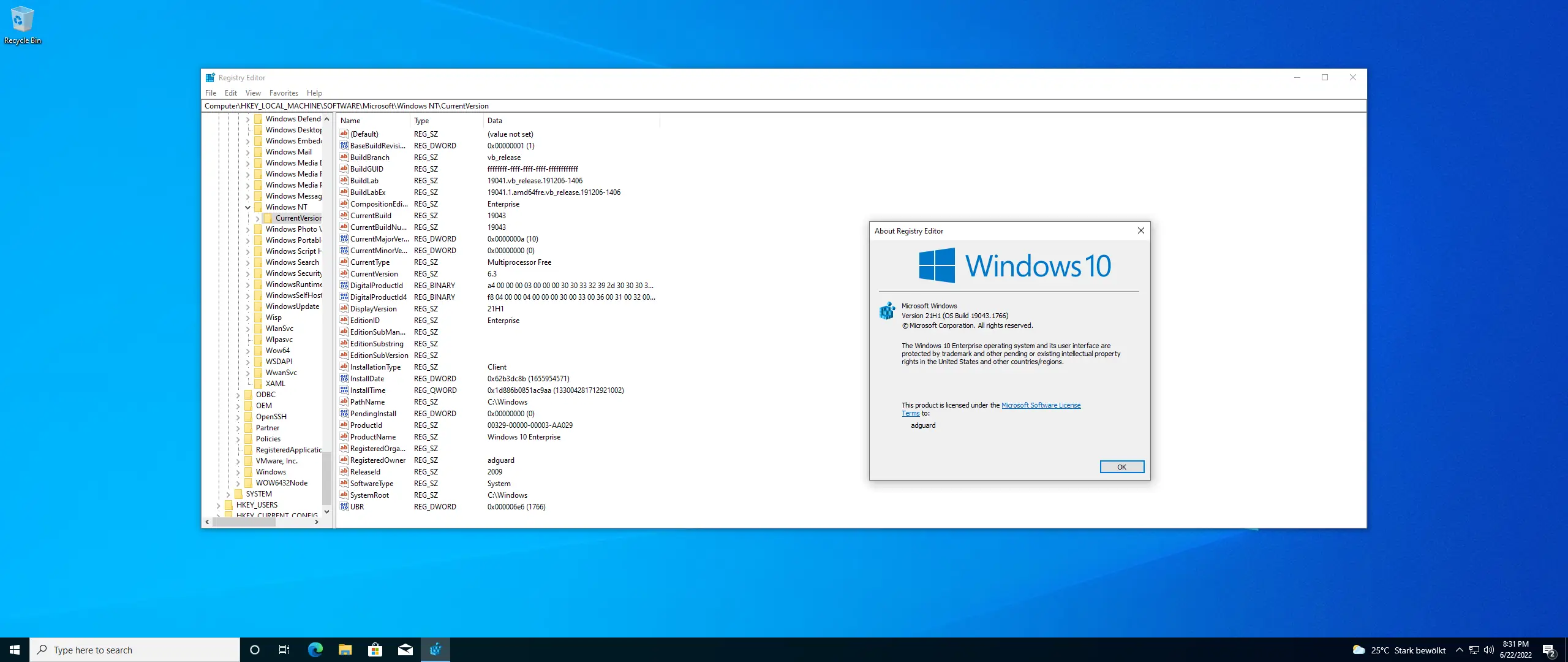Open the notification center icon

[1548, 650]
